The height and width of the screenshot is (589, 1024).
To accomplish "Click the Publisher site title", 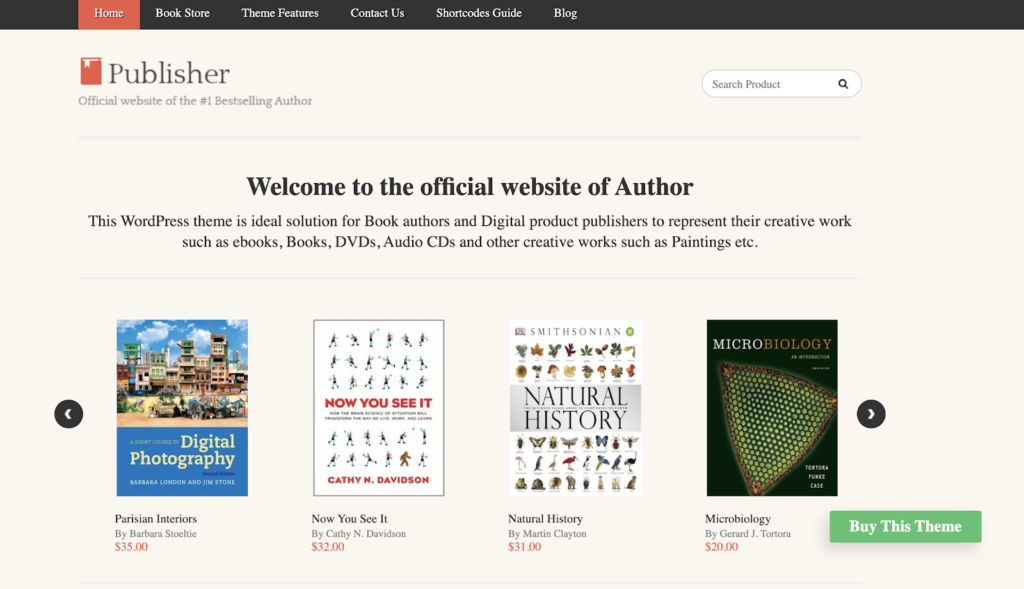I will (x=168, y=73).
